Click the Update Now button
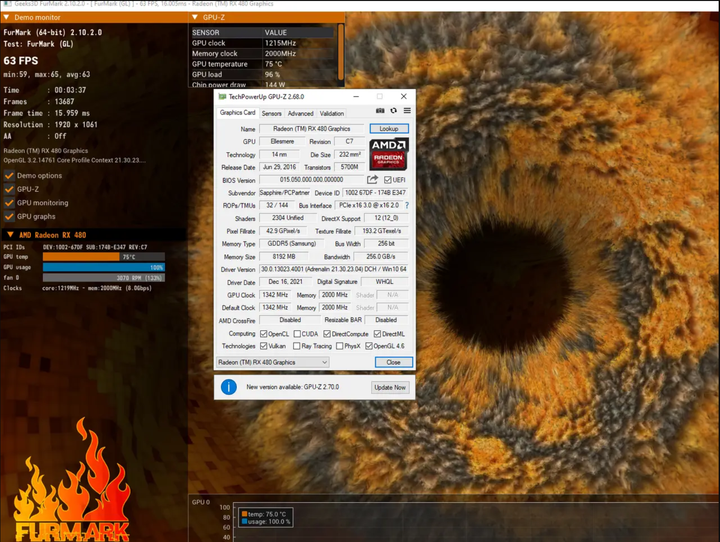The width and height of the screenshot is (720, 542). point(390,387)
